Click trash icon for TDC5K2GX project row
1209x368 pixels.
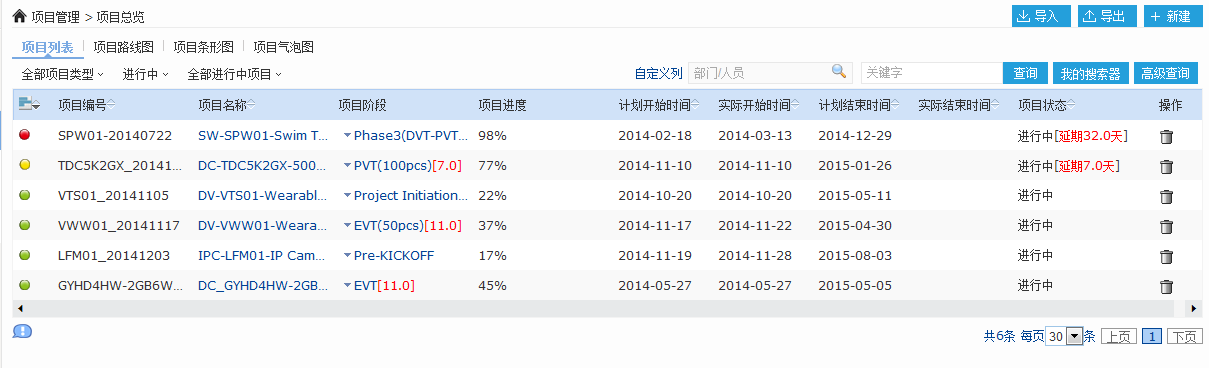[x=1166, y=166]
